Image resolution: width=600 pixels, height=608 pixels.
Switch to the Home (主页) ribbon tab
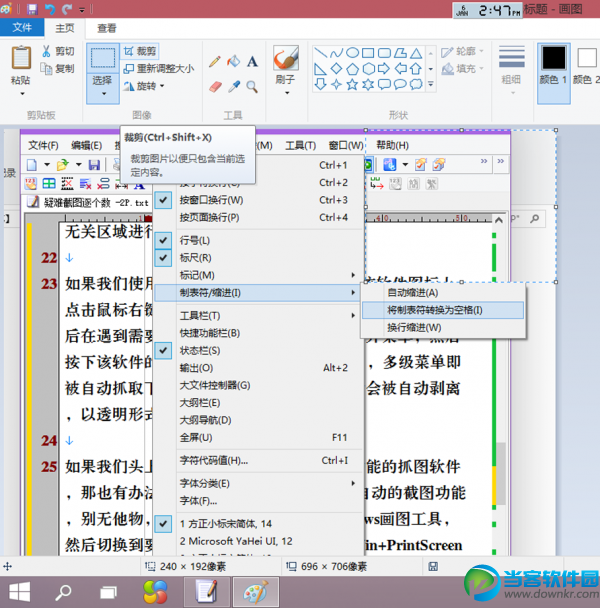pos(64,28)
